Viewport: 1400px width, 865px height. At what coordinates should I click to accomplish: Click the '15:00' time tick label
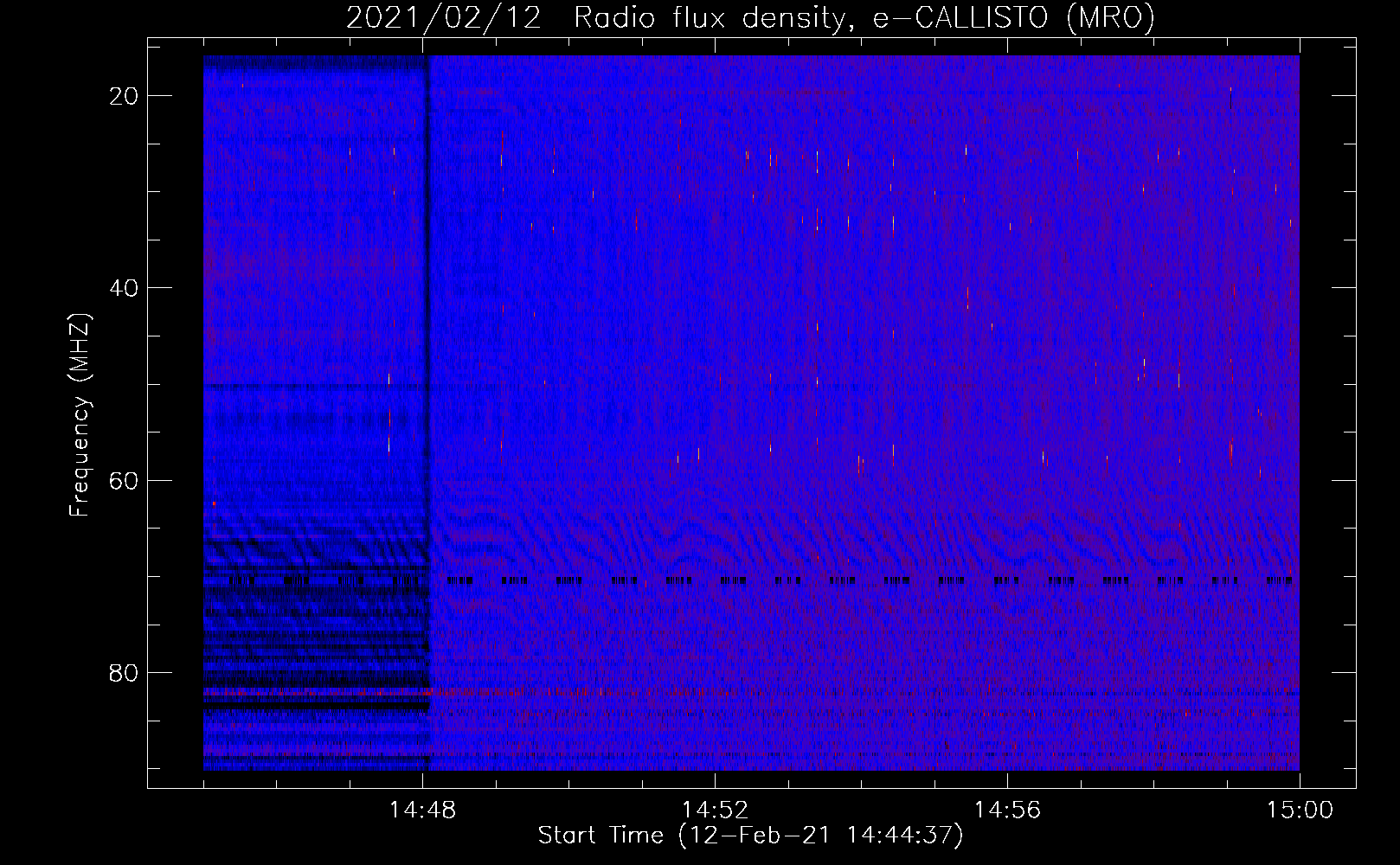[1300, 811]
